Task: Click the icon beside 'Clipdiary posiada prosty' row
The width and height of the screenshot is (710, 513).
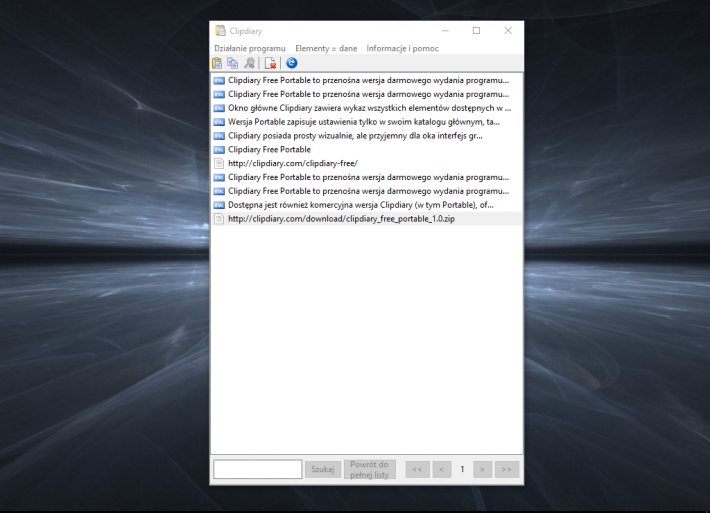Action: coord(219,136)
